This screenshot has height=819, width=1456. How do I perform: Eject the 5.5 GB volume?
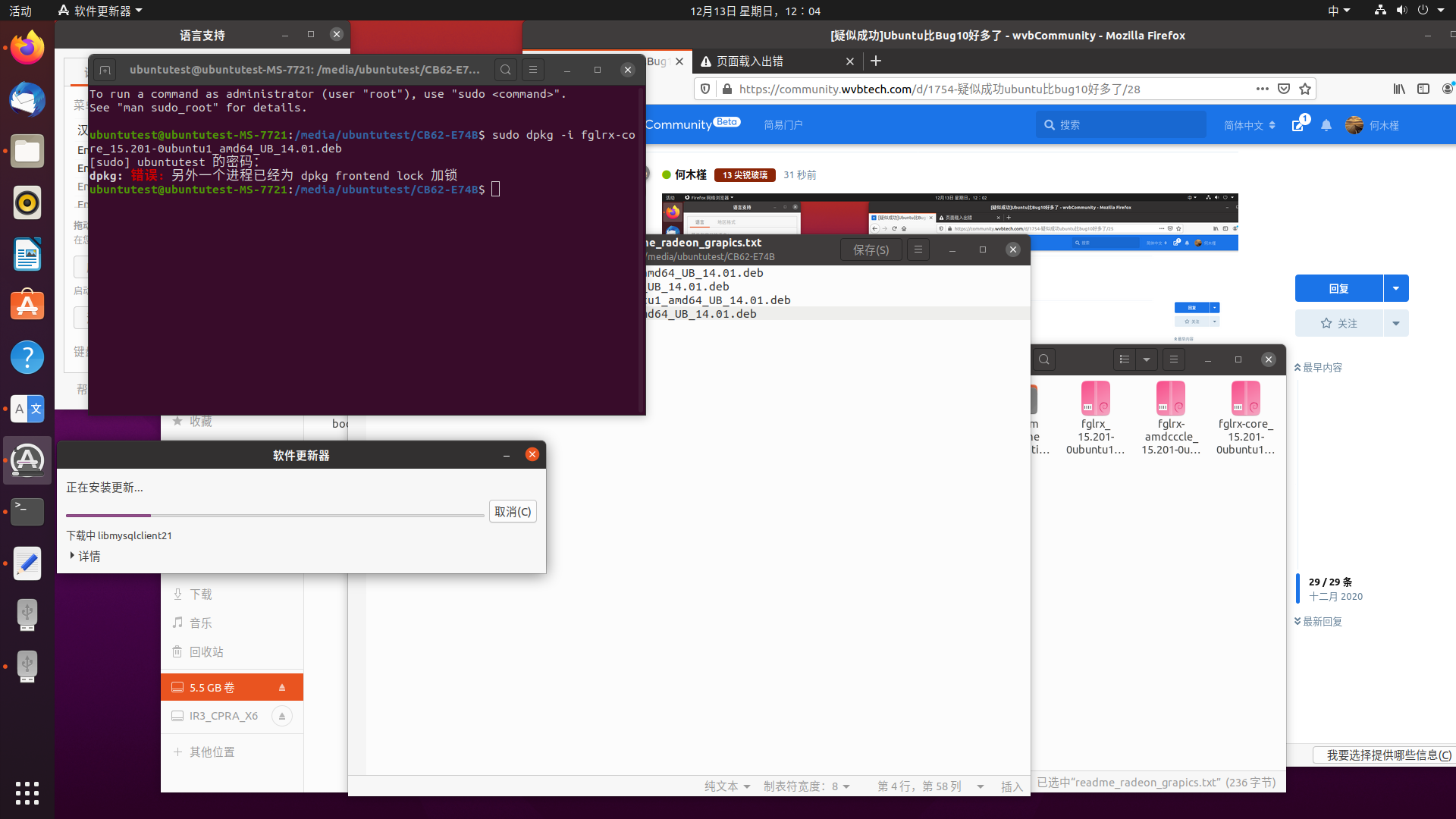(x=282, y=688)
